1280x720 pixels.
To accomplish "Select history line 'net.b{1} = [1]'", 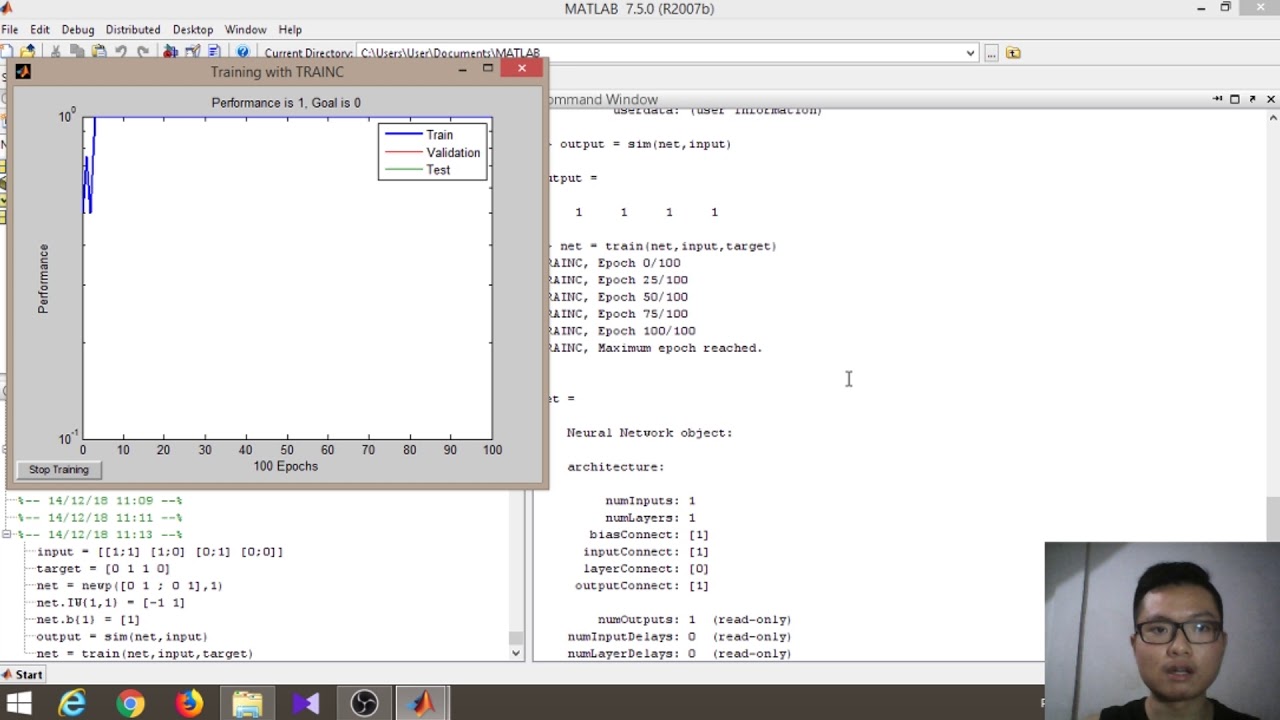I will tap(88, 619).
